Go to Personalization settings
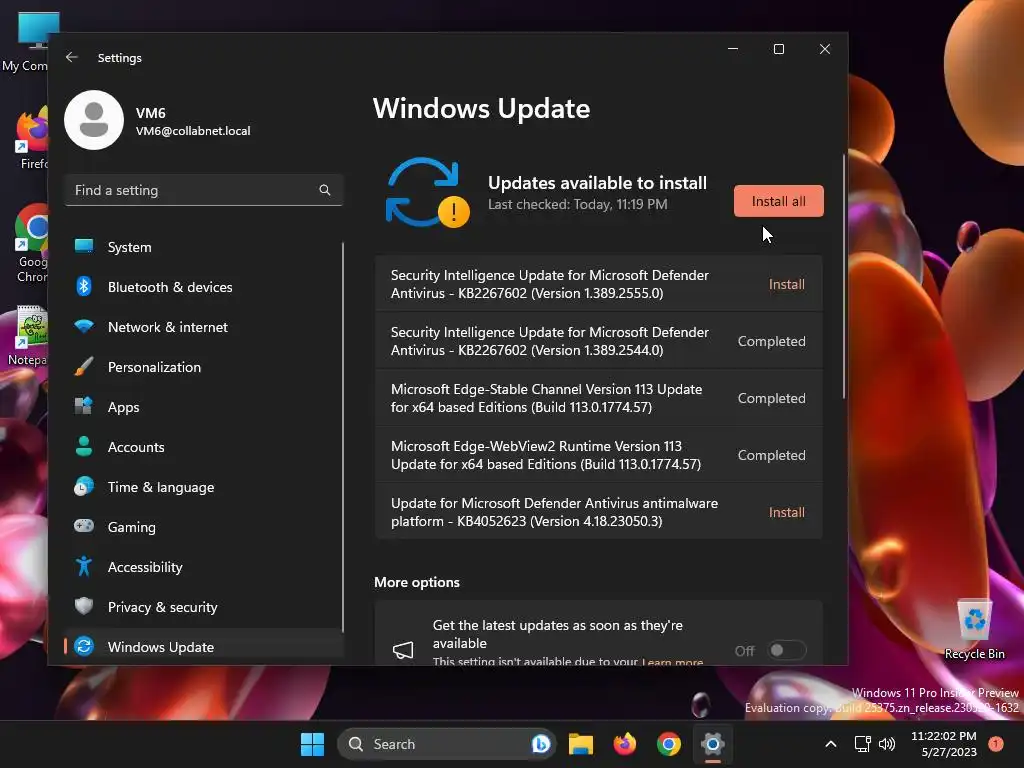 (x=202, y=367)
